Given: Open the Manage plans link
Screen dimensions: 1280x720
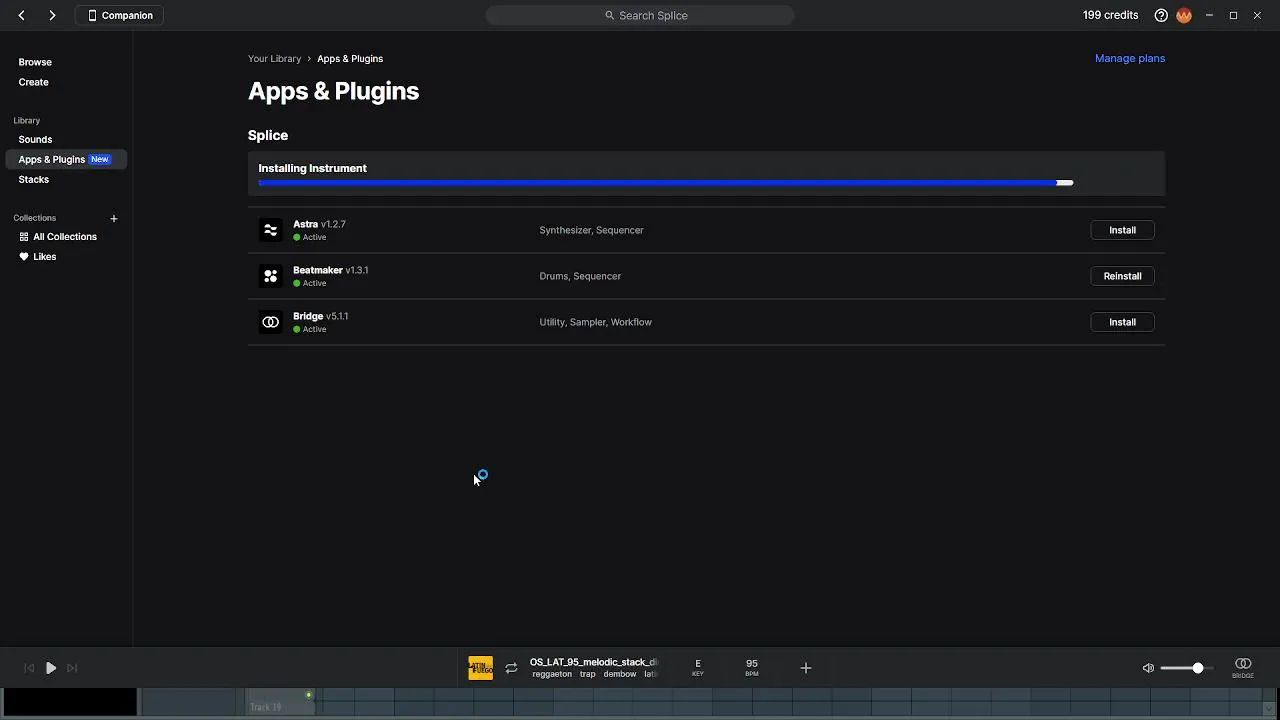Looking at the screenshot, I should coord(1130,58).
